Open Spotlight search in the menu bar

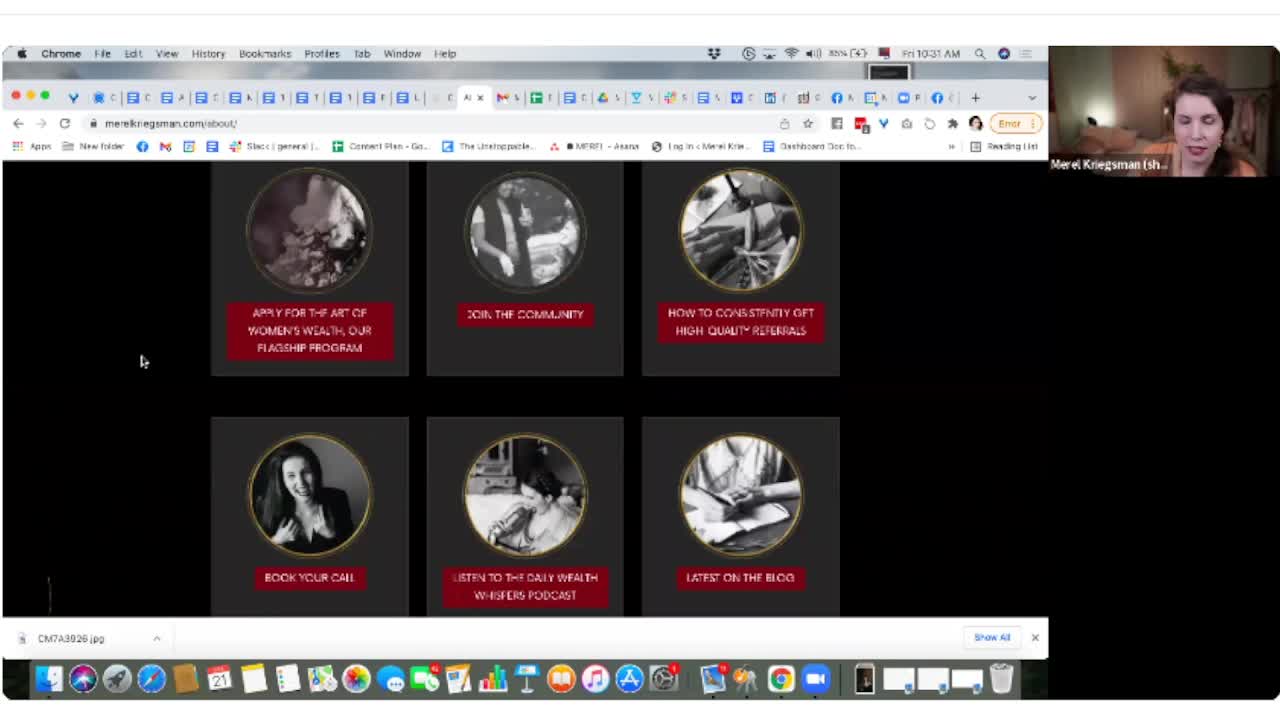(980, 54)
